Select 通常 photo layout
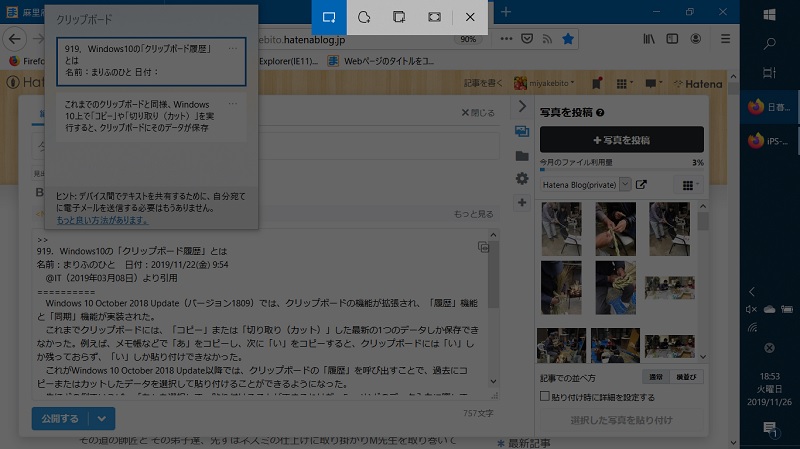800x449 pixels. pos(656,377)
